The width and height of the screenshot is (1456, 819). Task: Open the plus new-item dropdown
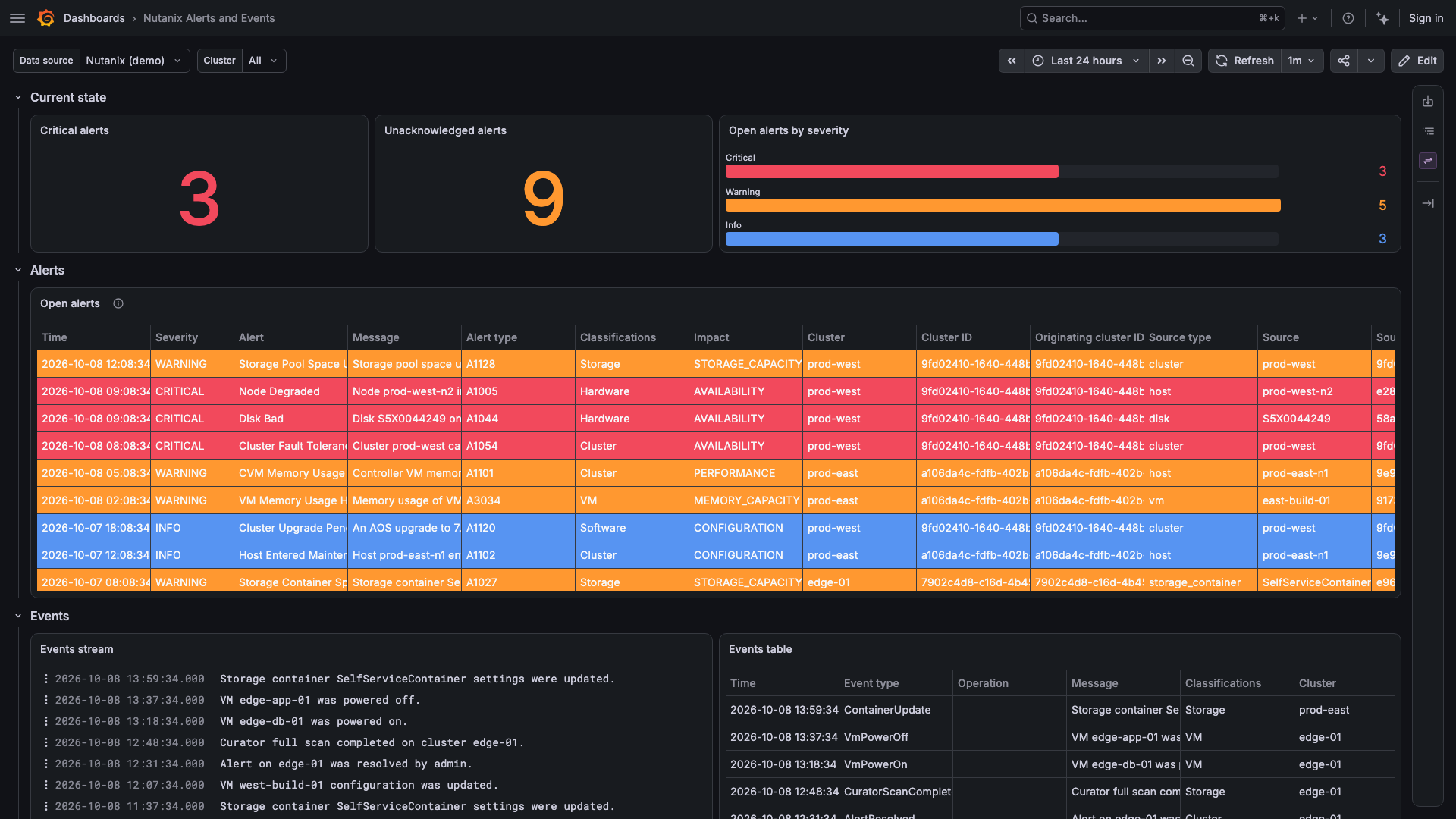1307,18
